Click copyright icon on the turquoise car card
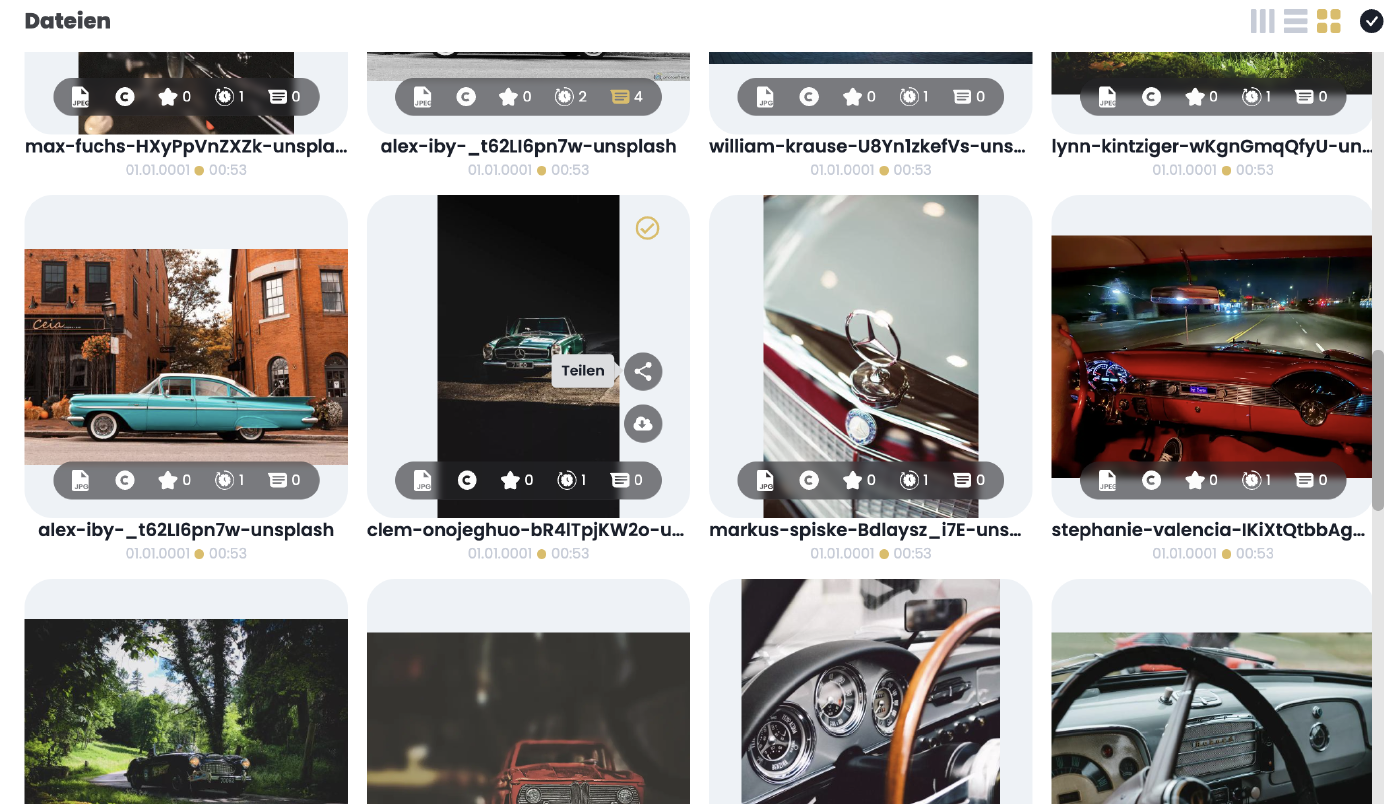The width and height of the screenshot is (1400, 804). [x=125, y=481]
